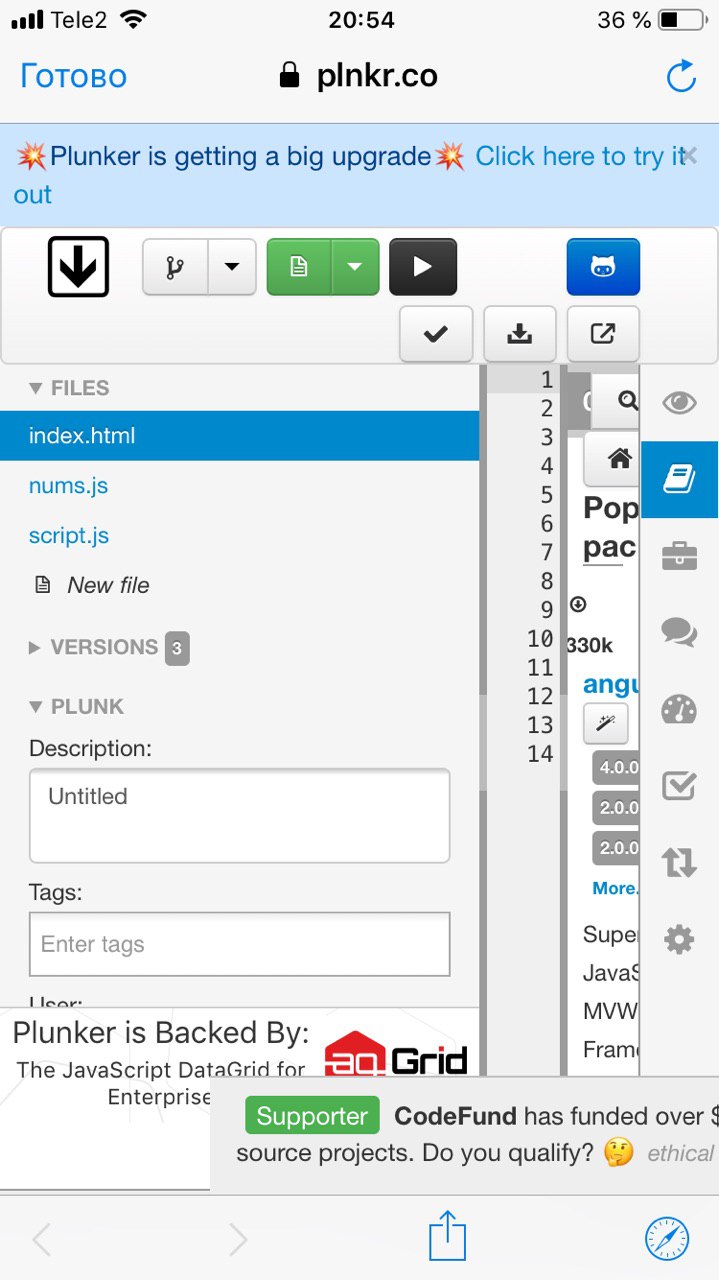This screenshot has height=1280, width=719.
Task: Open the checkbox linting icon
Action: [x=680, y=786]
